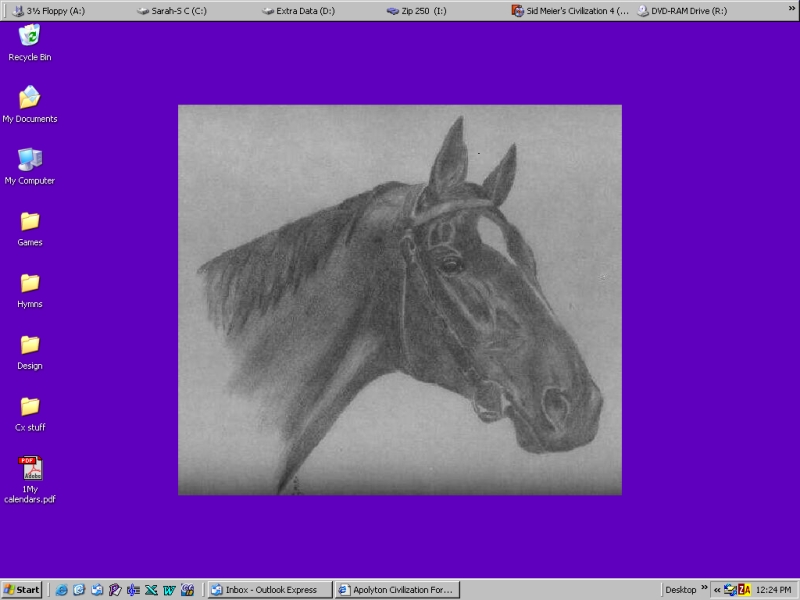This screenshot has height=600, width=800.
Task: Select the Design folder
Action: [30, 345]
